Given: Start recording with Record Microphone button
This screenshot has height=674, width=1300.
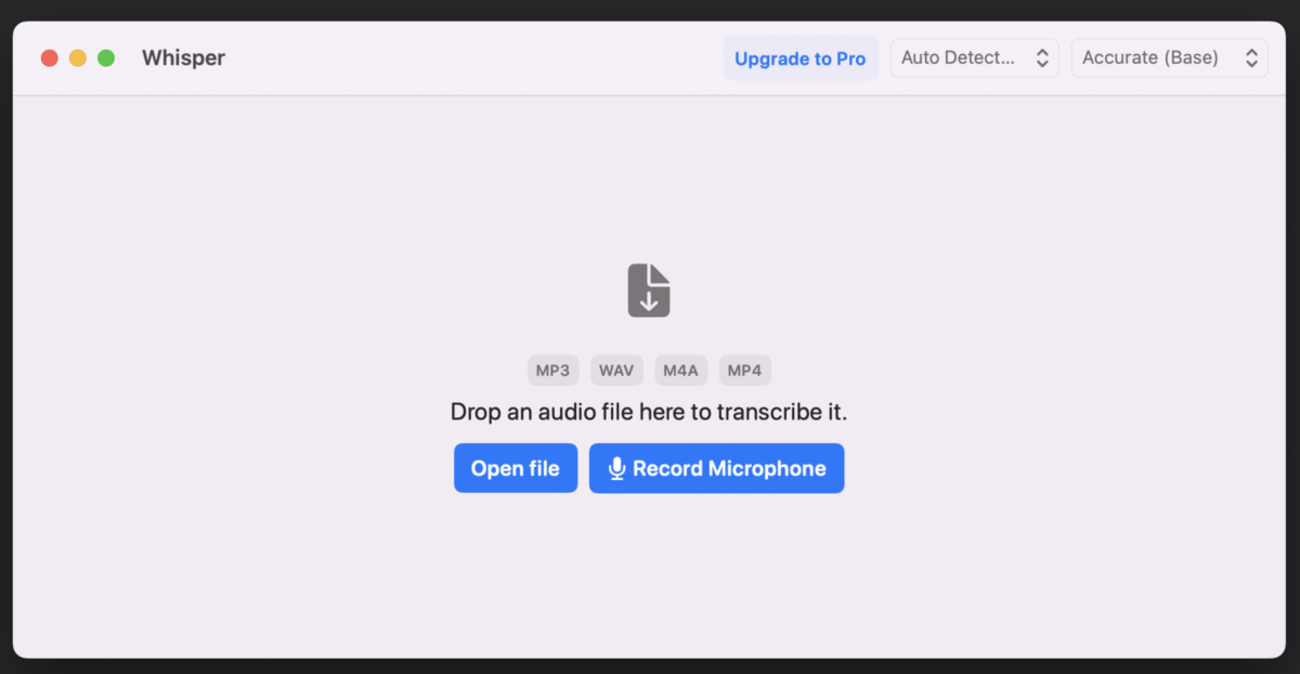Looking at the screenshot, I should tap(716, 468).
